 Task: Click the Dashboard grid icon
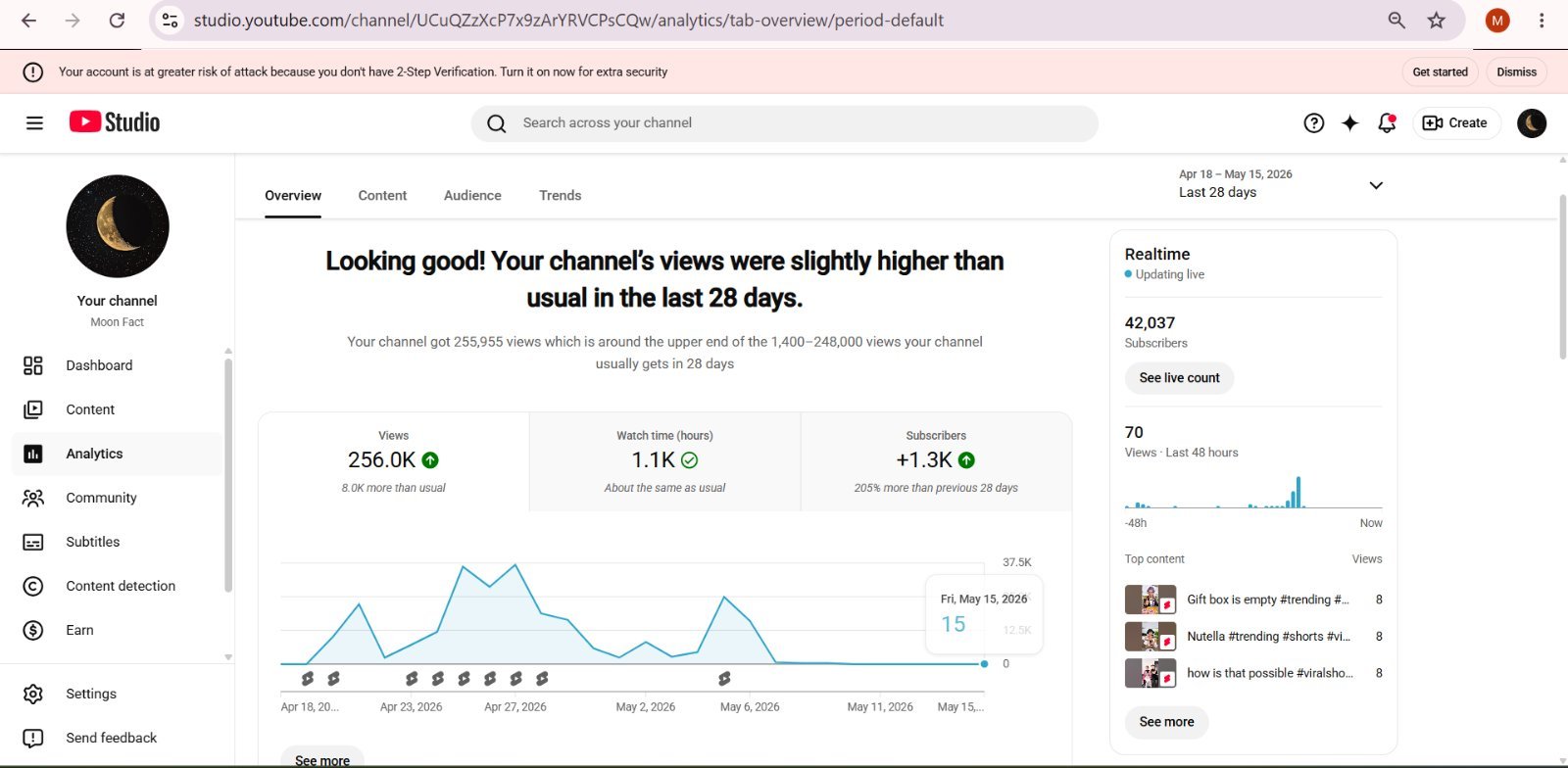point(33,365)
